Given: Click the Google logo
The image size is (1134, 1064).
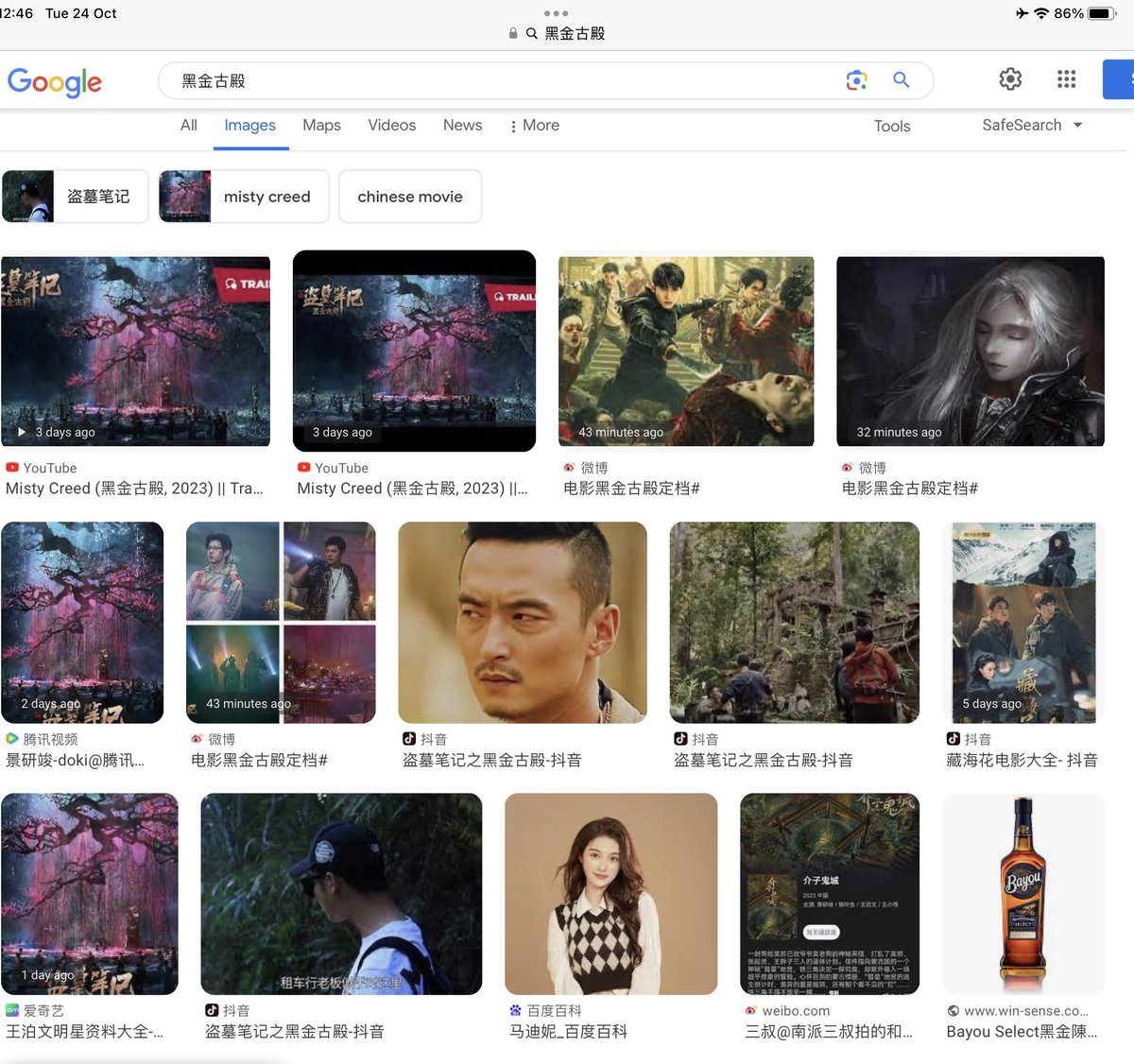Looking at the screenshot, I should (x=55, y=82).
